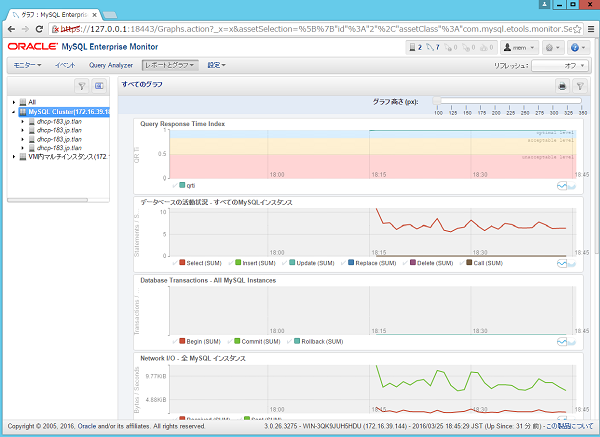Click the browser forward arrow
The height and width of the screenshot is (437, 600).
click(25, 29)
